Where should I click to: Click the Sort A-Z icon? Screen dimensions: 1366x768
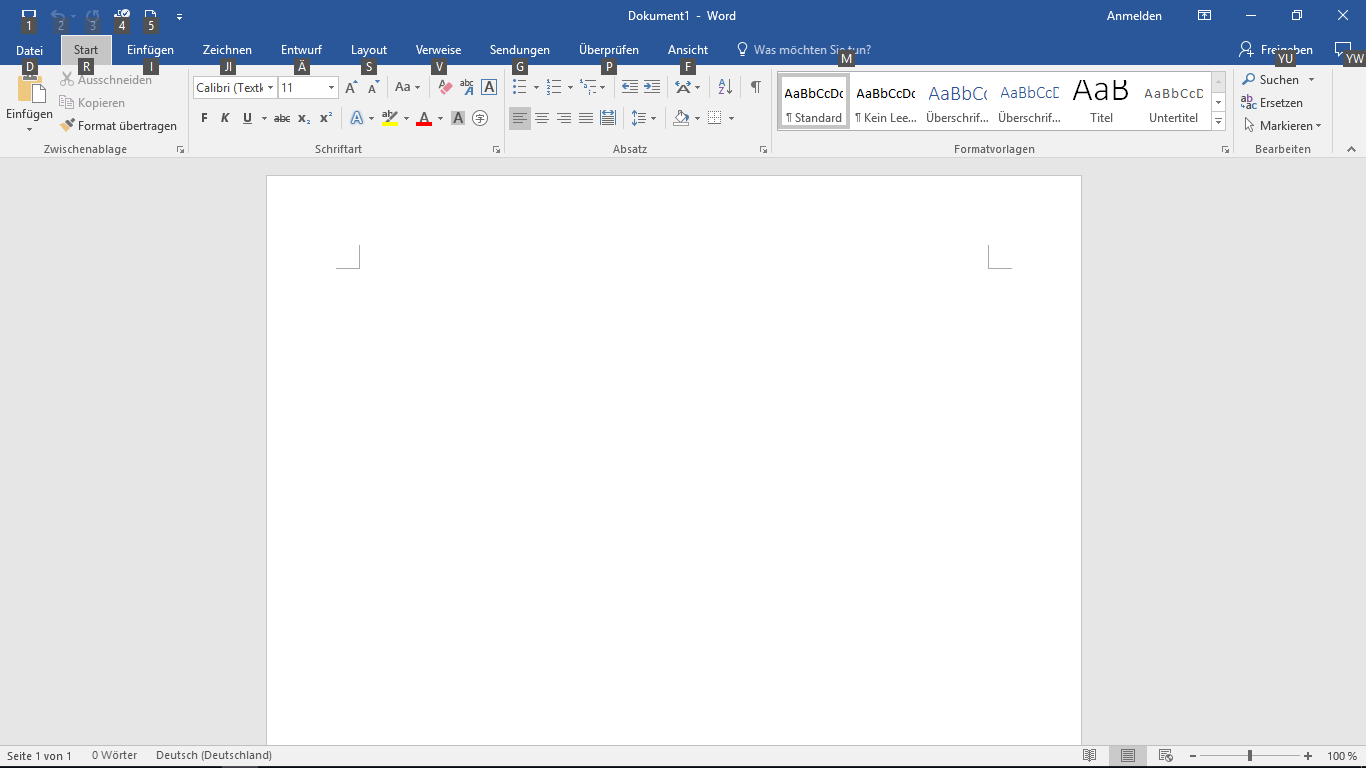click(x=726, y=88)
